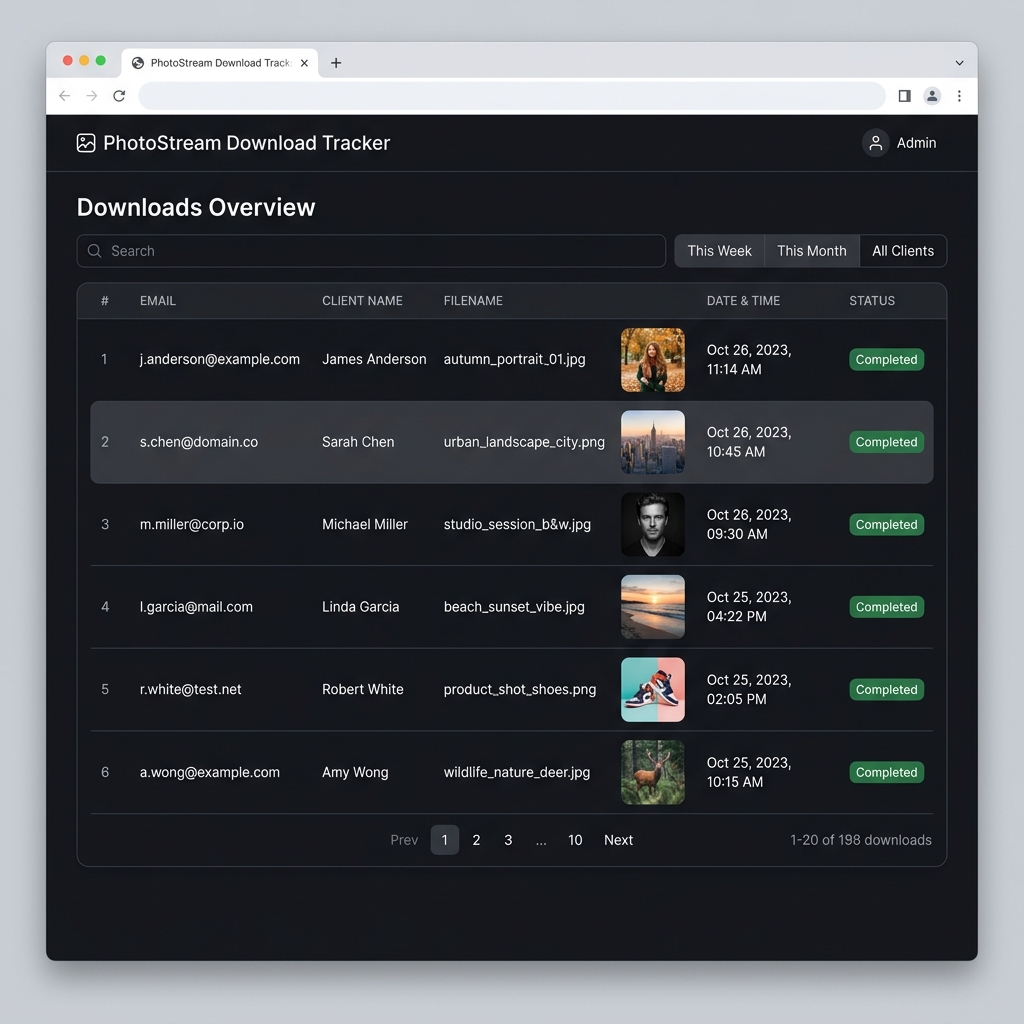The width and height of the screenshot is (1024, 1024).
Task: Click l.garcia@mail.com email
Action: click(196, 607)
